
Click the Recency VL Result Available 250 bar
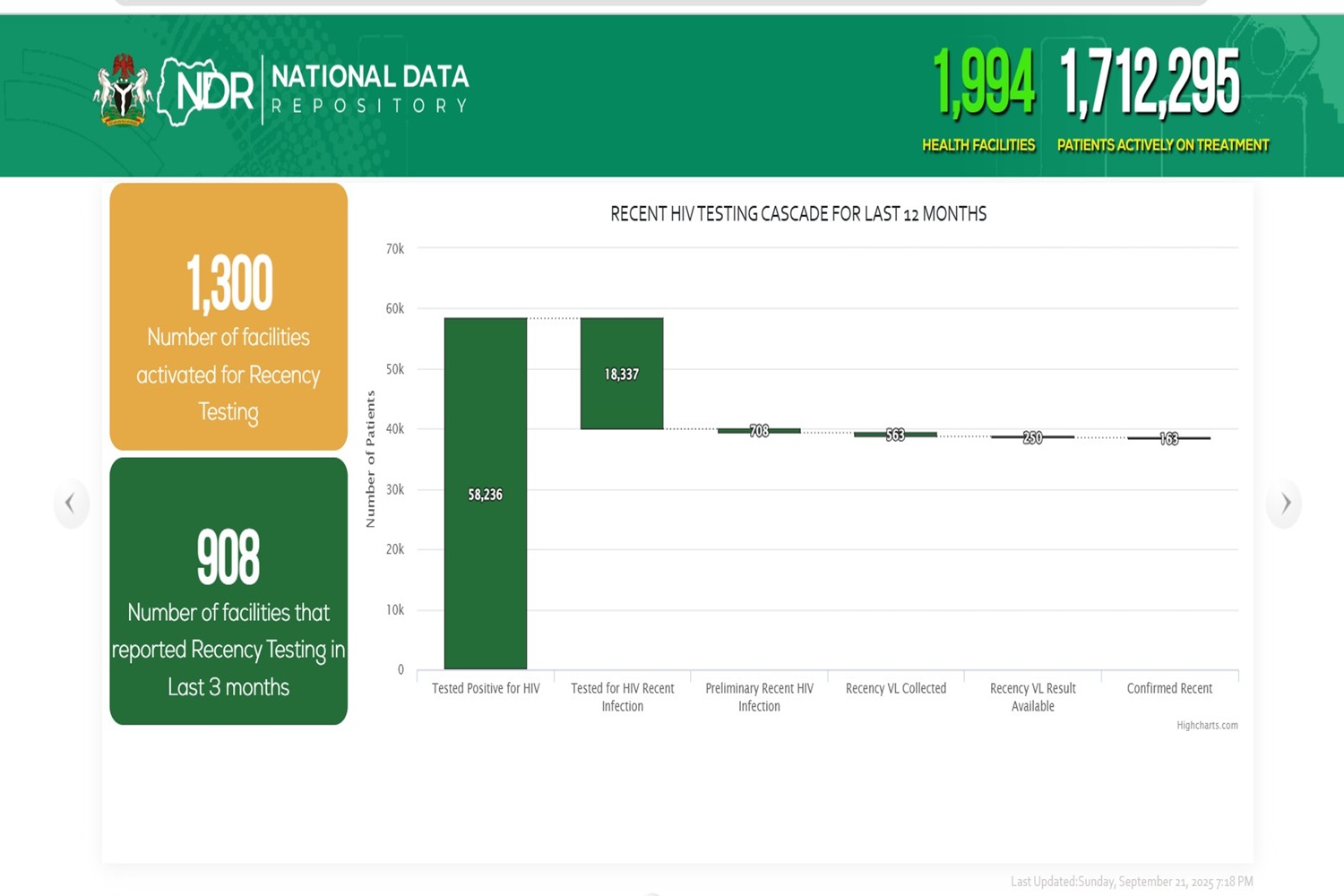[x=1032, y=437]
